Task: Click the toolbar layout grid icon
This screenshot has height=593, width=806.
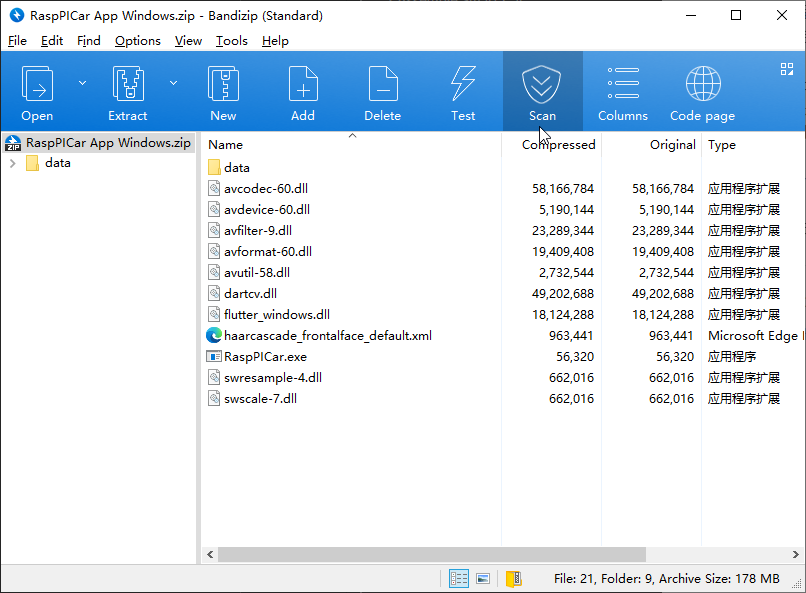Action: point(786,69)
